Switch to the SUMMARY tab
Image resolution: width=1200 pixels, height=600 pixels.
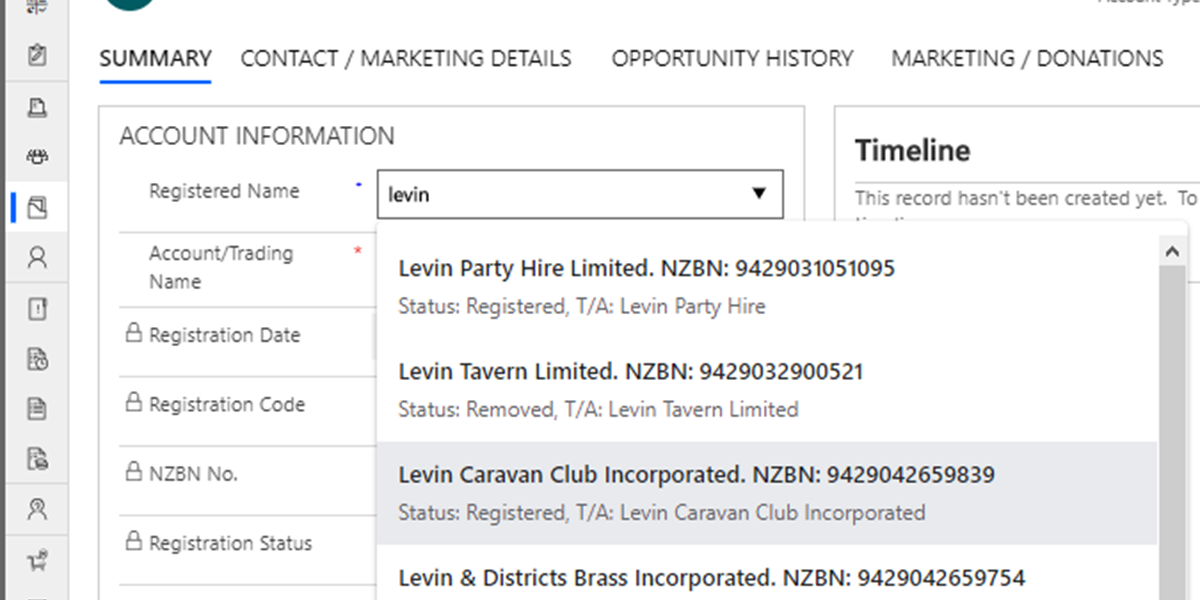click(155, 58)
